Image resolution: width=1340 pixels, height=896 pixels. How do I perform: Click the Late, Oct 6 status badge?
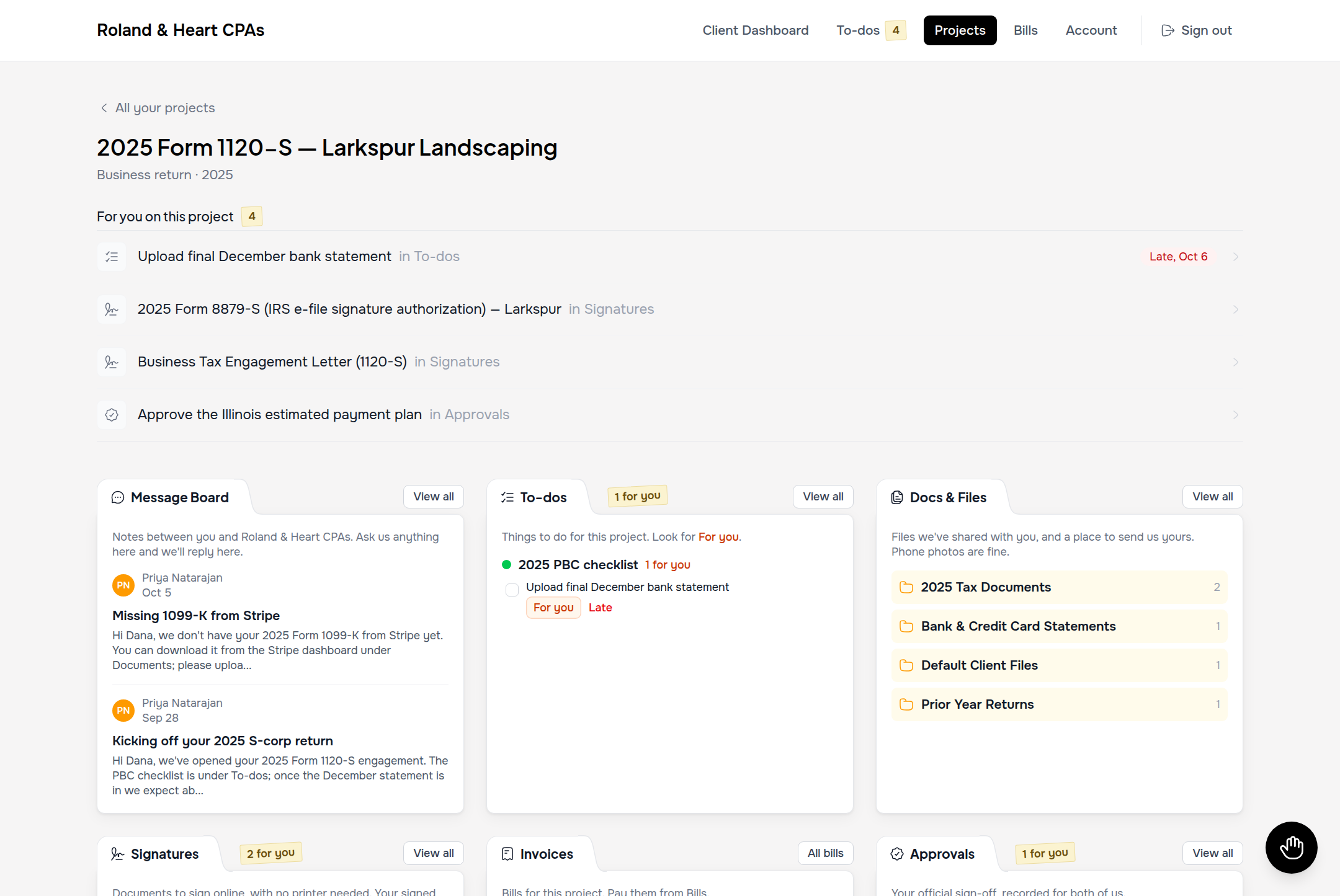1178,257
